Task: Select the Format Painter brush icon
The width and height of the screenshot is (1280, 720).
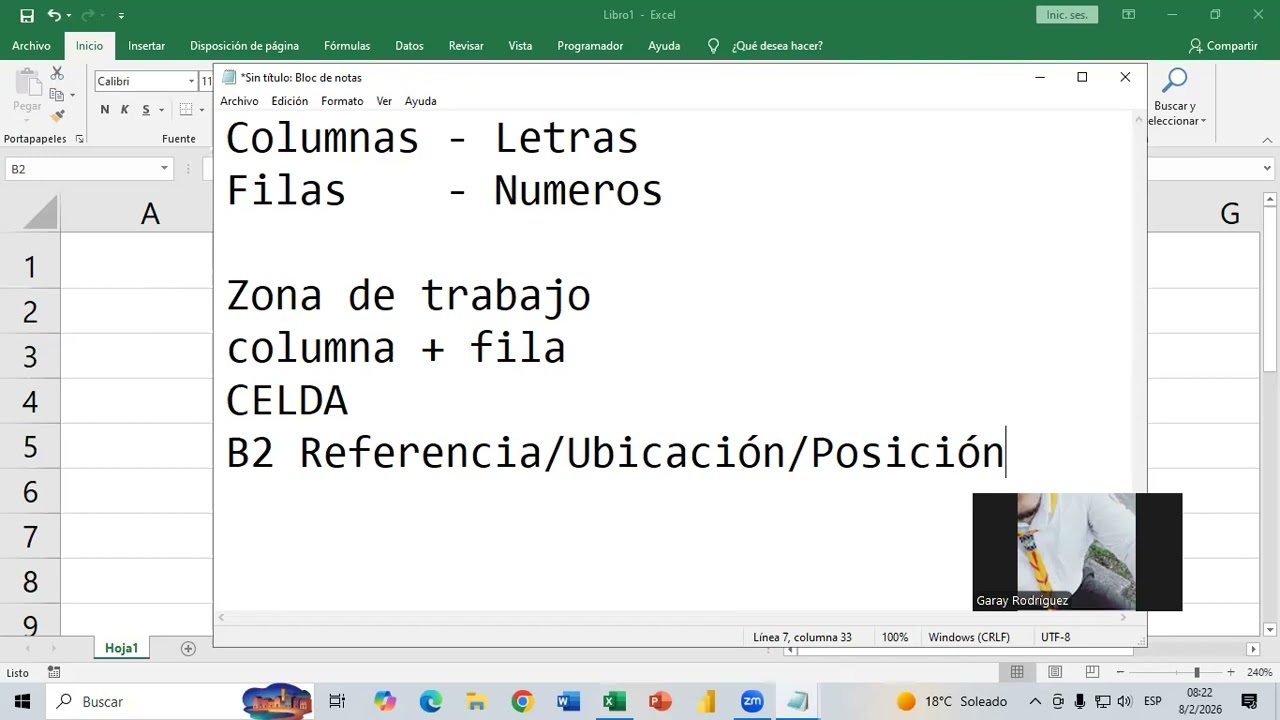Action: pos(57,116)
